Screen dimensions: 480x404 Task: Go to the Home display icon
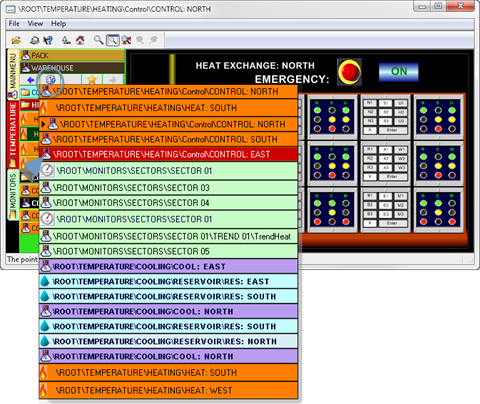tap(80, 41)
